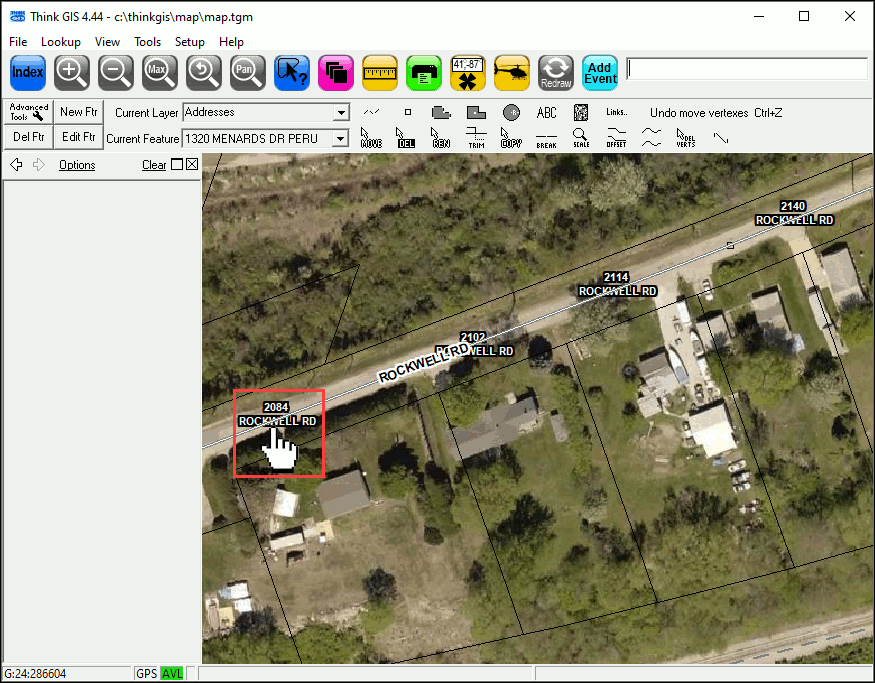
Task: Open the Advanced Tools panel
Action: point(29,112)
